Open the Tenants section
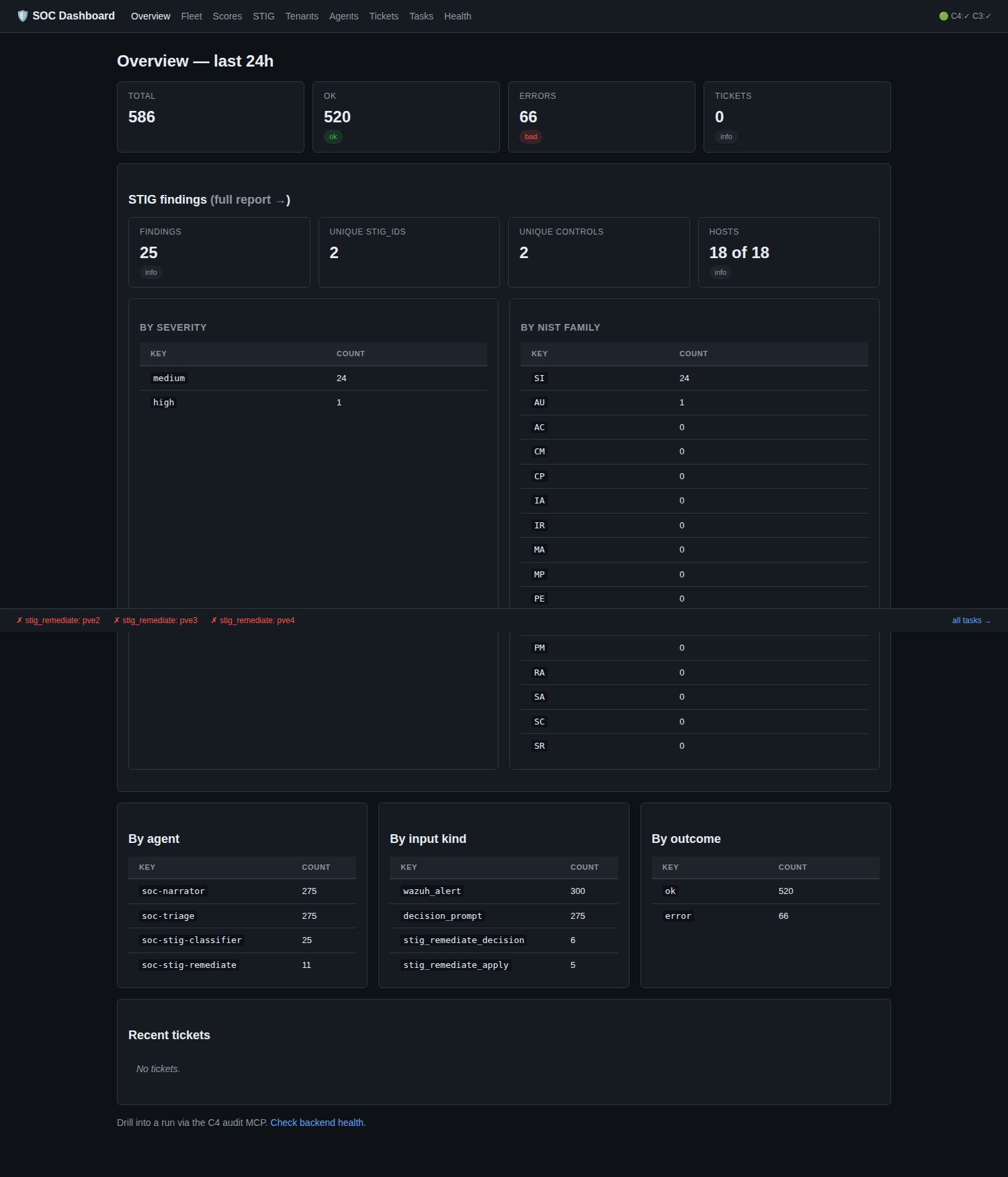This screenshot has height=1177, width=1008. coord(302,16)
